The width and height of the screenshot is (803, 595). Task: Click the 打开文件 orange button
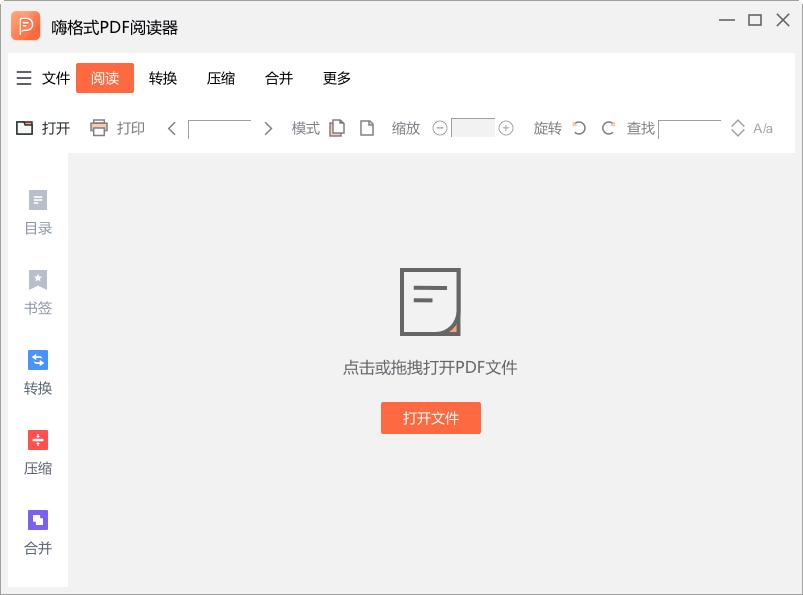coord(431,418)
